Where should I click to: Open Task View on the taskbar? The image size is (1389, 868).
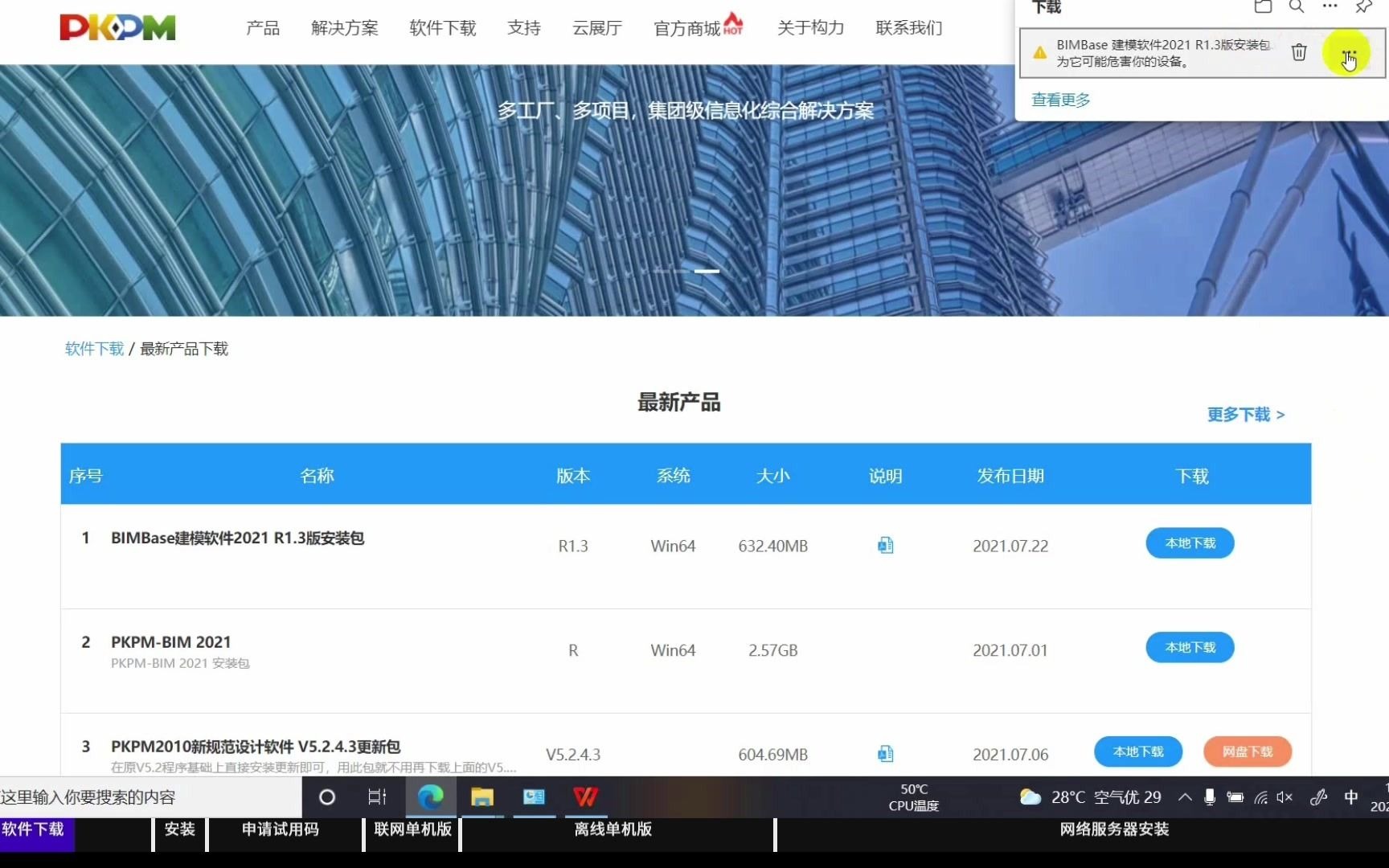point(377,797)
